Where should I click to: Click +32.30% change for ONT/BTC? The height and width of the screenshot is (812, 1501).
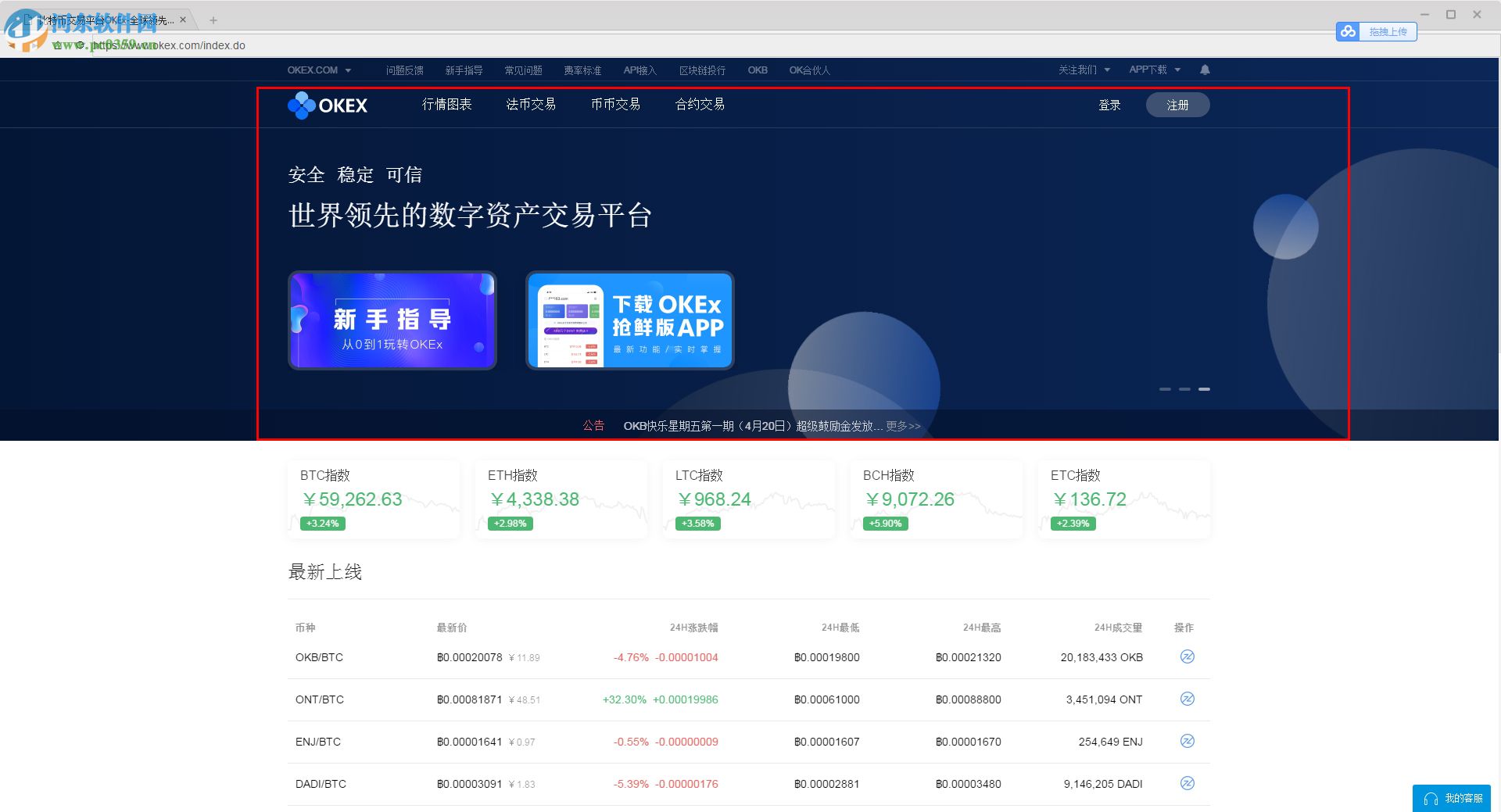click(x=624, y=699)
